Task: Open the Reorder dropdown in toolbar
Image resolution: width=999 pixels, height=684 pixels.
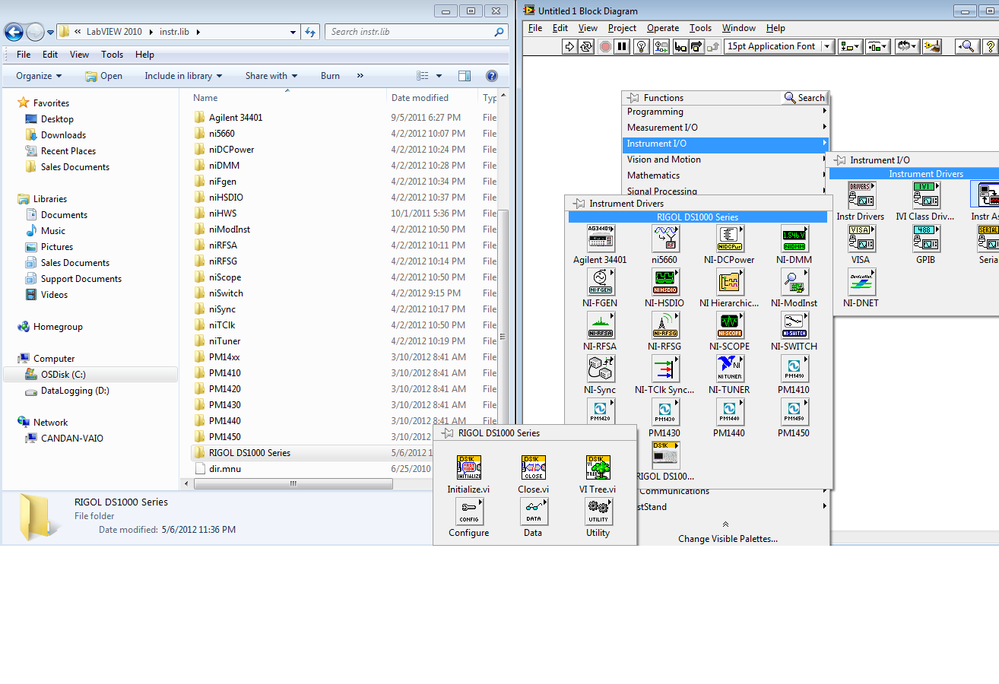Action: 906,46
